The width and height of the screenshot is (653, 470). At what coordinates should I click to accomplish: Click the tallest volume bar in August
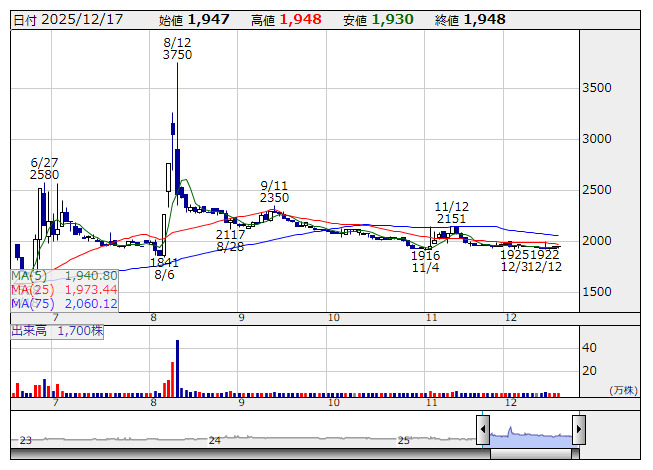pyautogui.click(x=177, y=369)
